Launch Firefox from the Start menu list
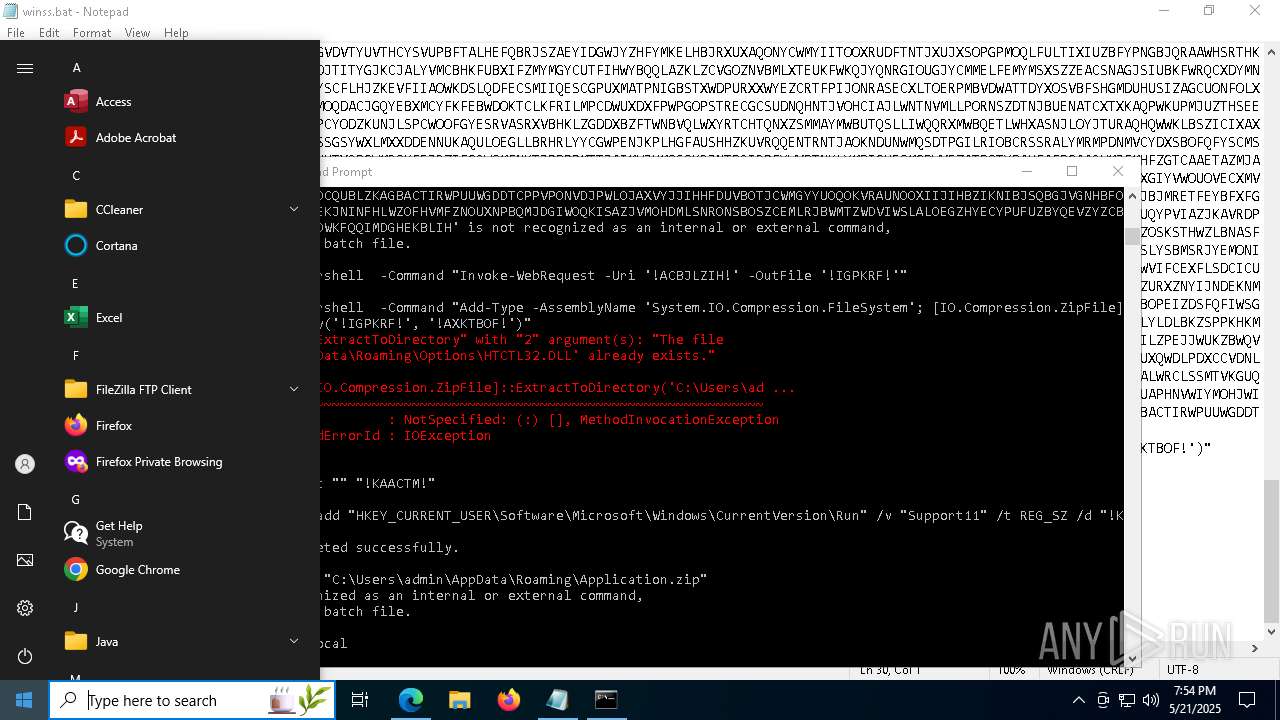Screen dimensions: 1280x720 180,425
